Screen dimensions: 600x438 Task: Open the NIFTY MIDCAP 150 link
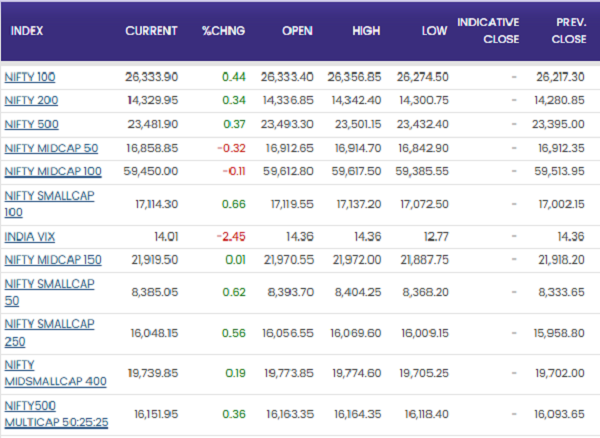pos(54,260)
